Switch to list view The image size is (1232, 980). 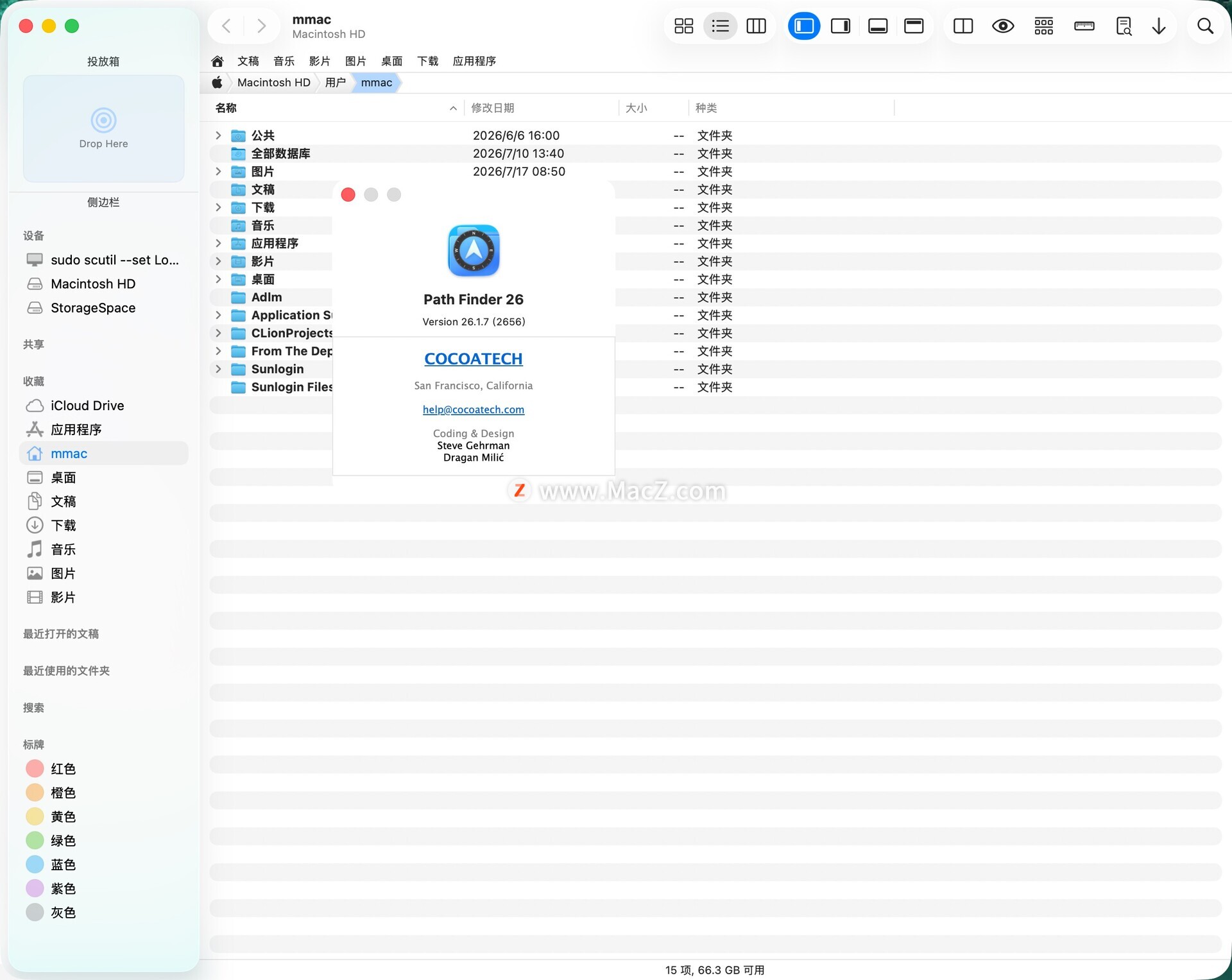click(721, 26)
